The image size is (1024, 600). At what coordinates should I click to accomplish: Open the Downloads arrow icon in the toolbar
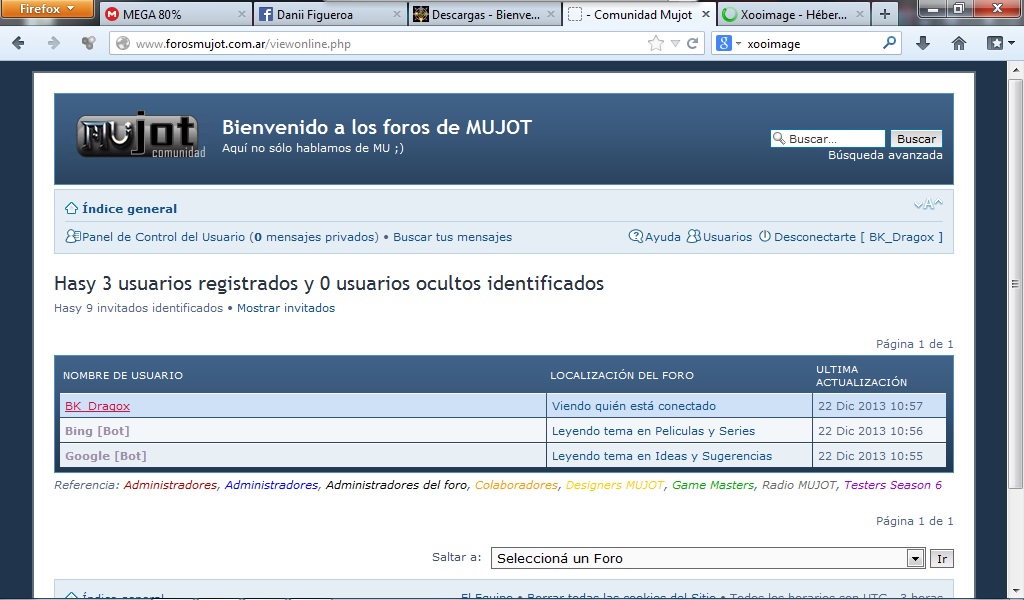(923, 43)
